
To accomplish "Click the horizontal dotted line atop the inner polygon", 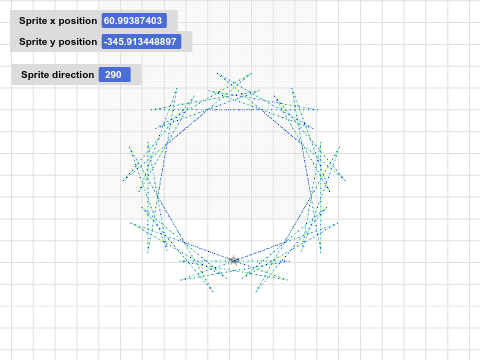I will click(234, 109).
